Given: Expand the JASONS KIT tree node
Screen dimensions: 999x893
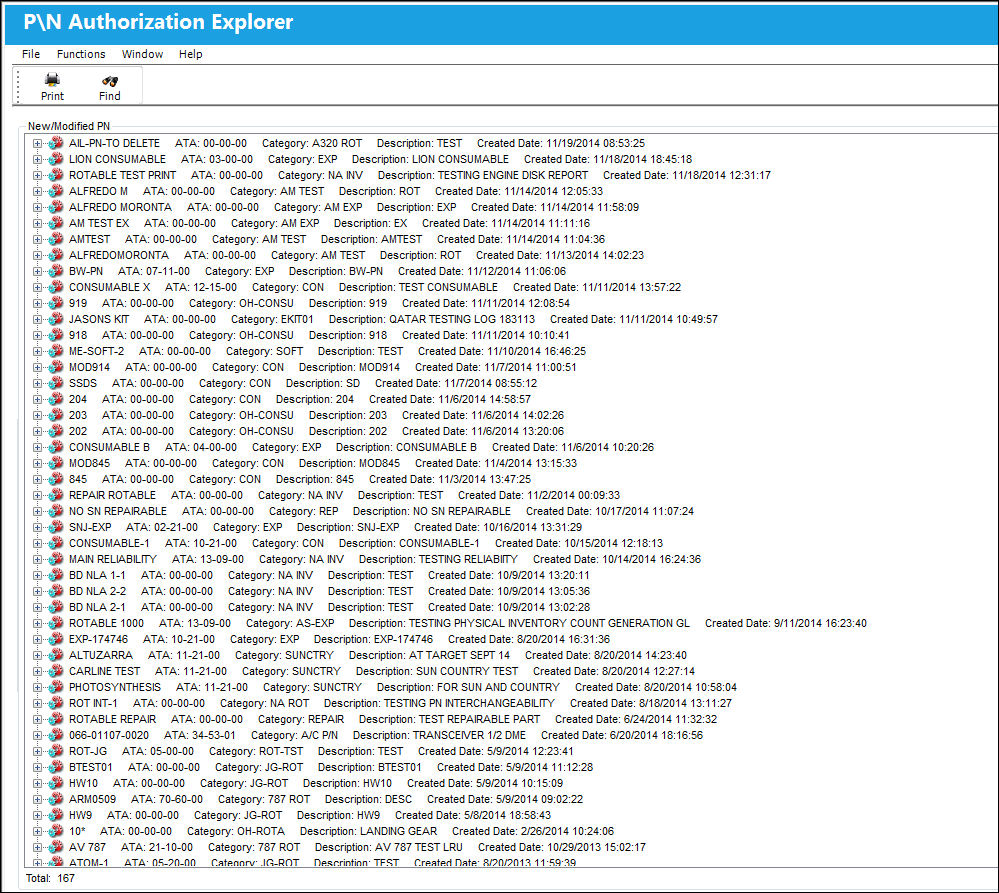Looking at the screenshot, I should point(38,319).
